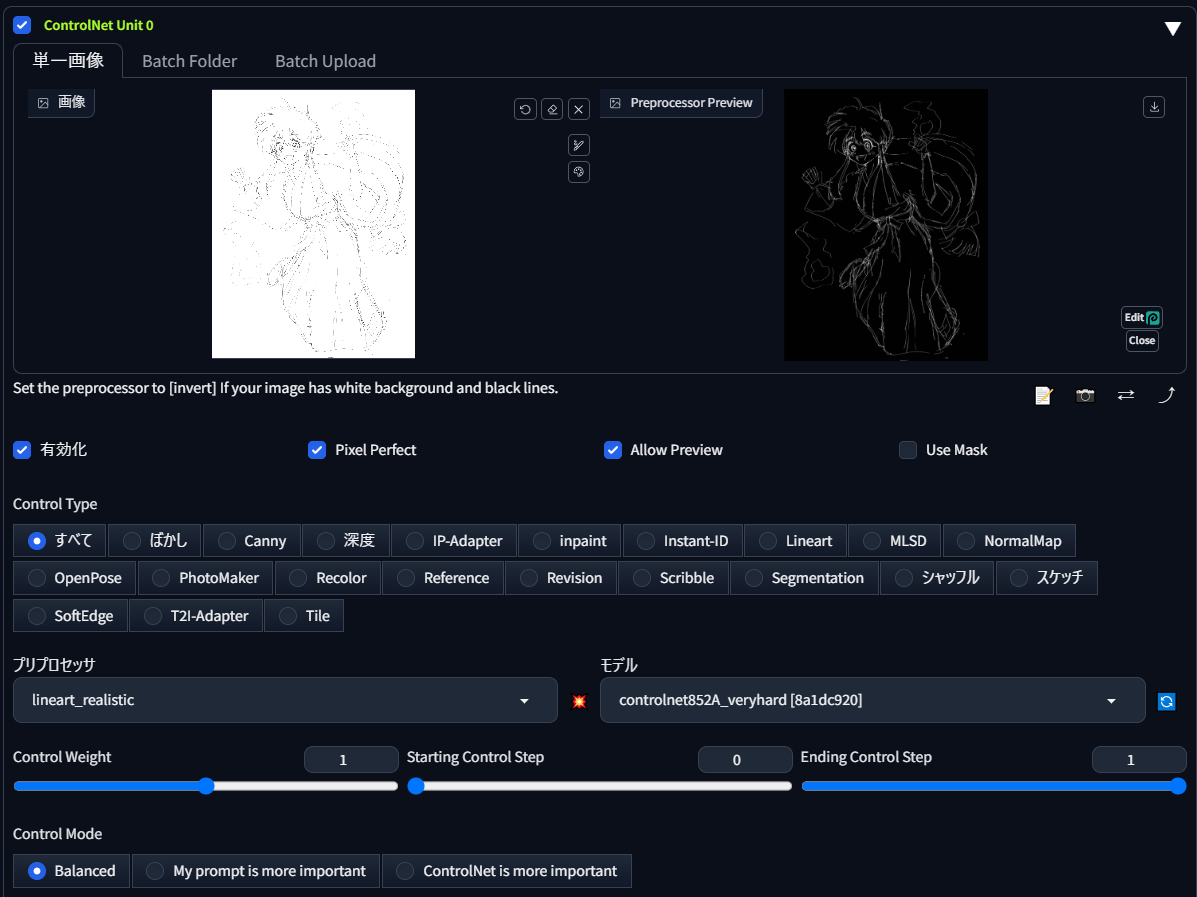The height and width of the screenshot is (897, 1197).
Task: Select the Revision control type
Action: [561, 578]
